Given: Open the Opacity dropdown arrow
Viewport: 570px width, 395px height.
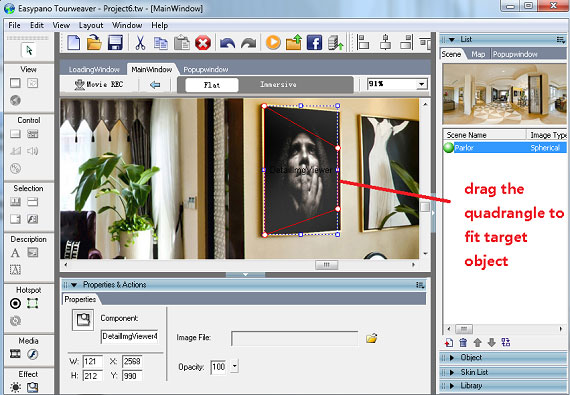Looking at the screenshot, I should [x=234, y=366].
